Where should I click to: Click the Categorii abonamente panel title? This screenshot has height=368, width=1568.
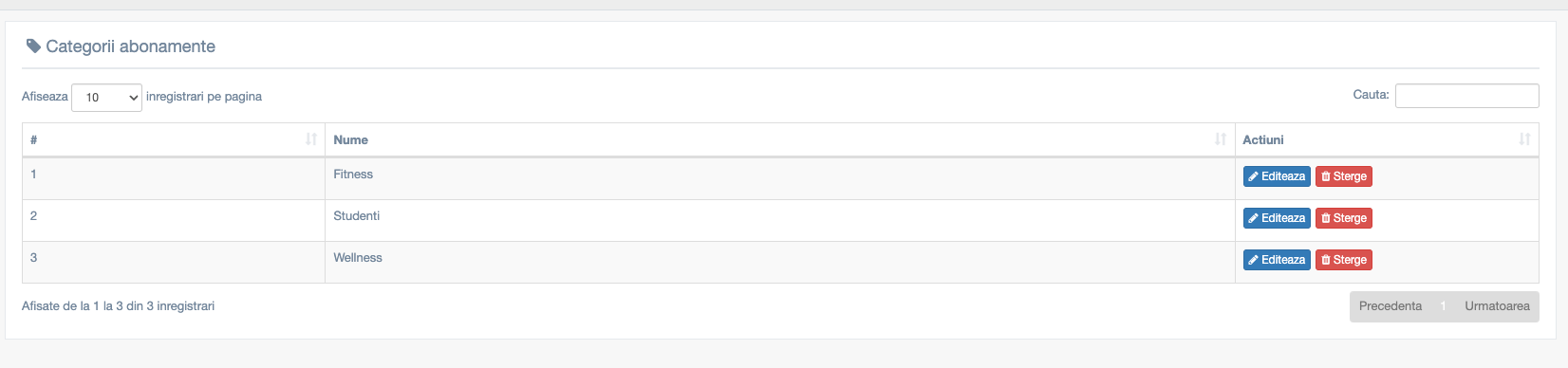130,46
